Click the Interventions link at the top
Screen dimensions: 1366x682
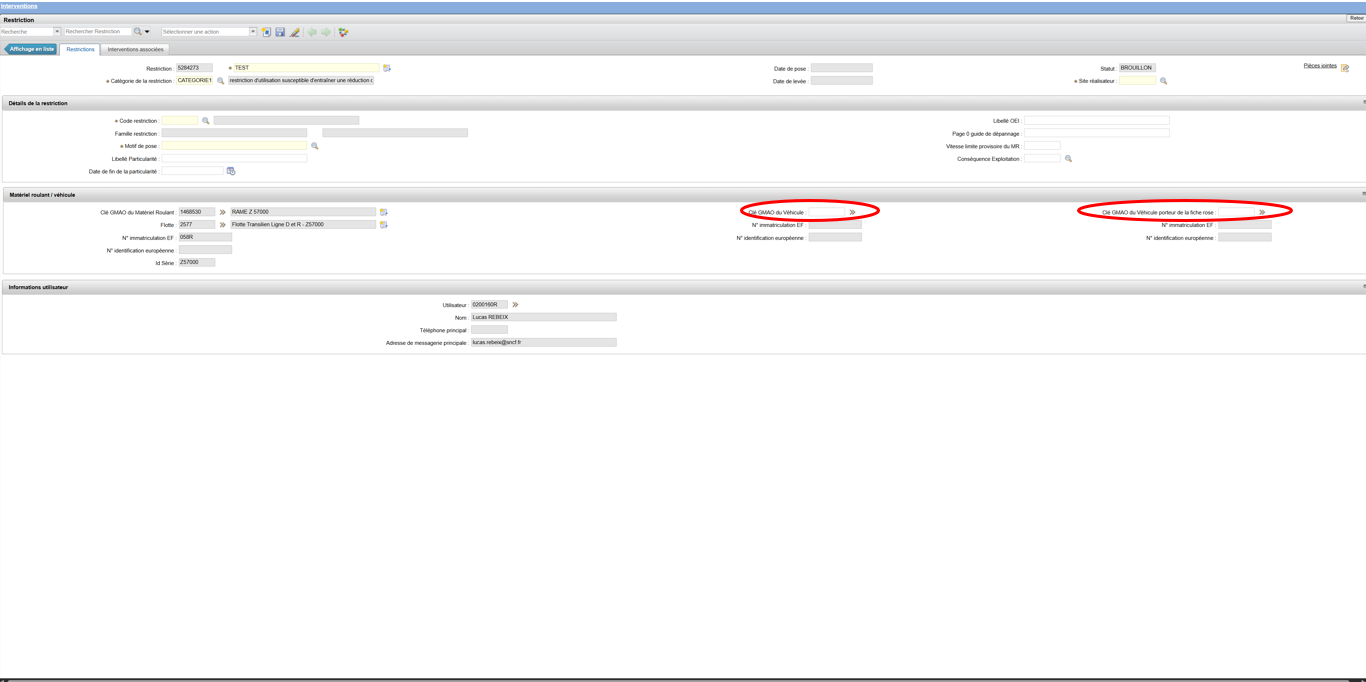(x=19, y=6)
